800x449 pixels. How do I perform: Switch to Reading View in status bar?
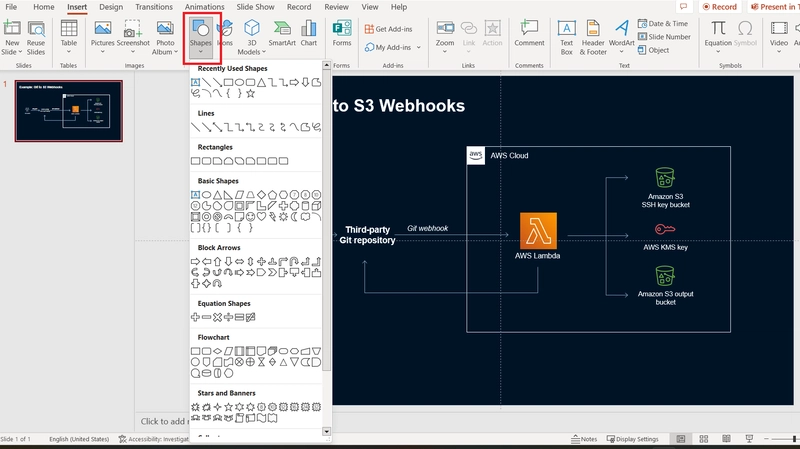[x=726, y=439]
